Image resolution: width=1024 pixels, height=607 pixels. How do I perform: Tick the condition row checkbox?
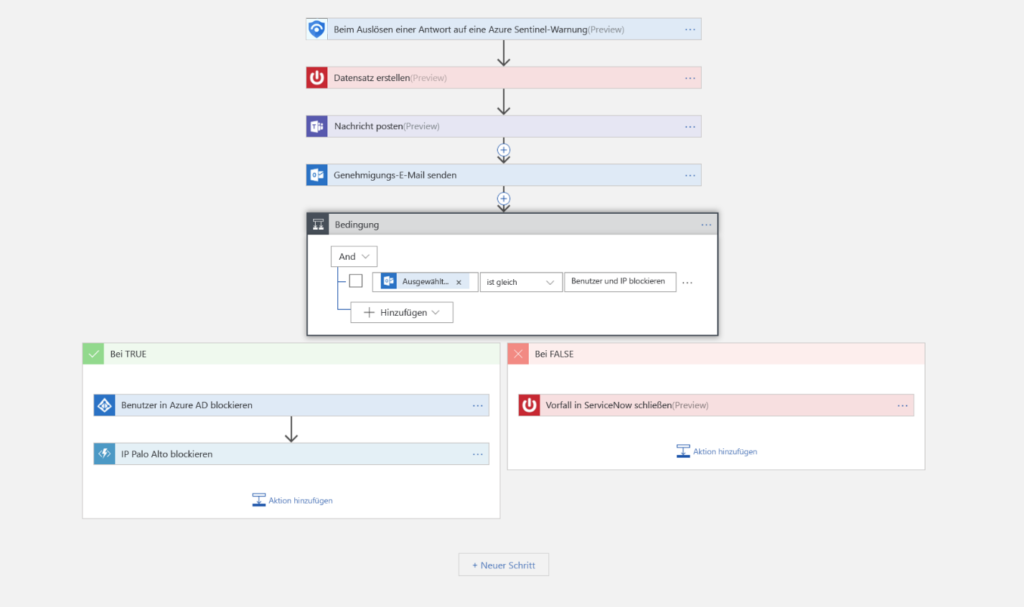(x=356, y=281)
